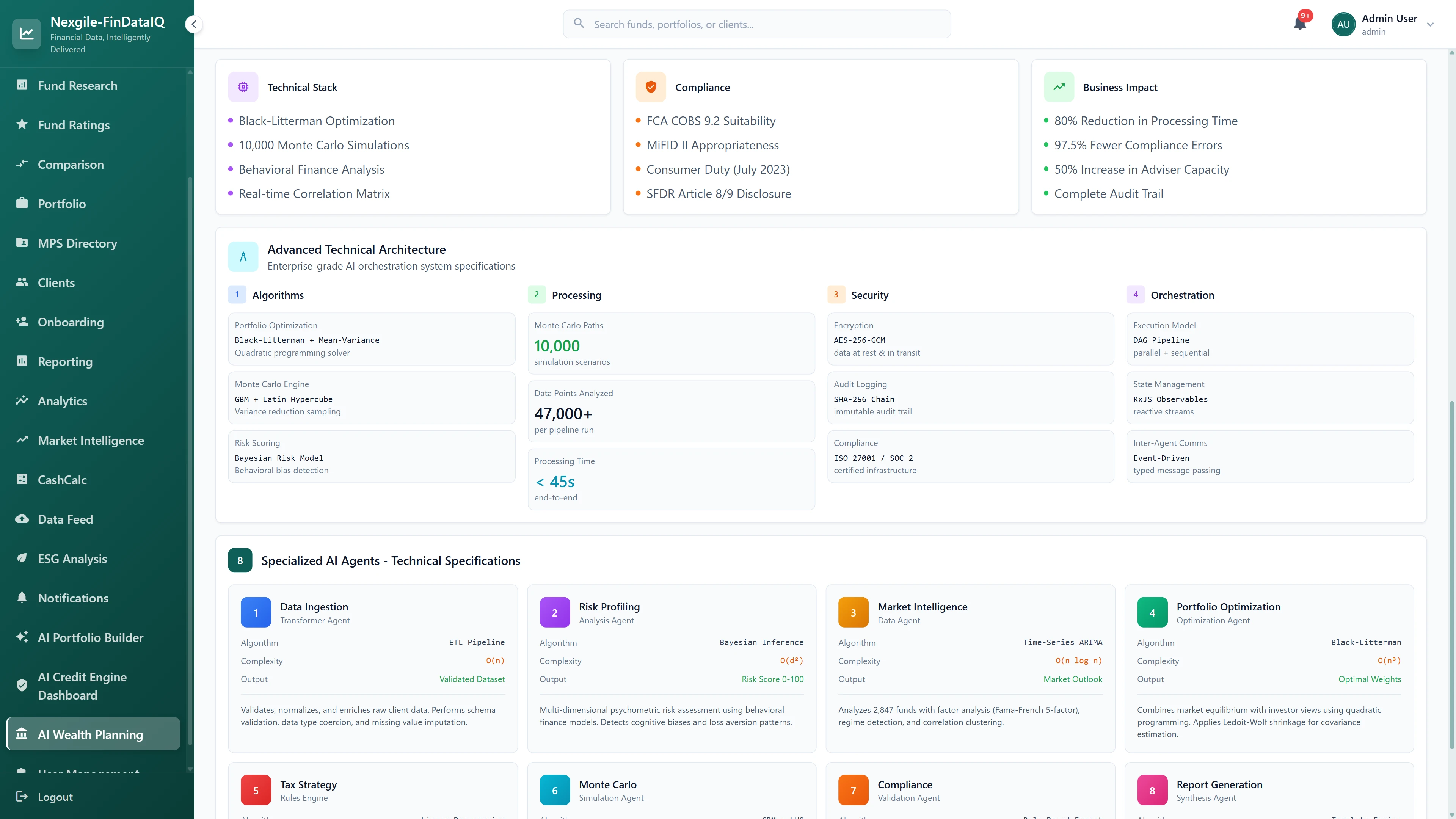Open AI Credit Engine Dashboard
This screenshot has height=819, width=1456.
(82, 686)
